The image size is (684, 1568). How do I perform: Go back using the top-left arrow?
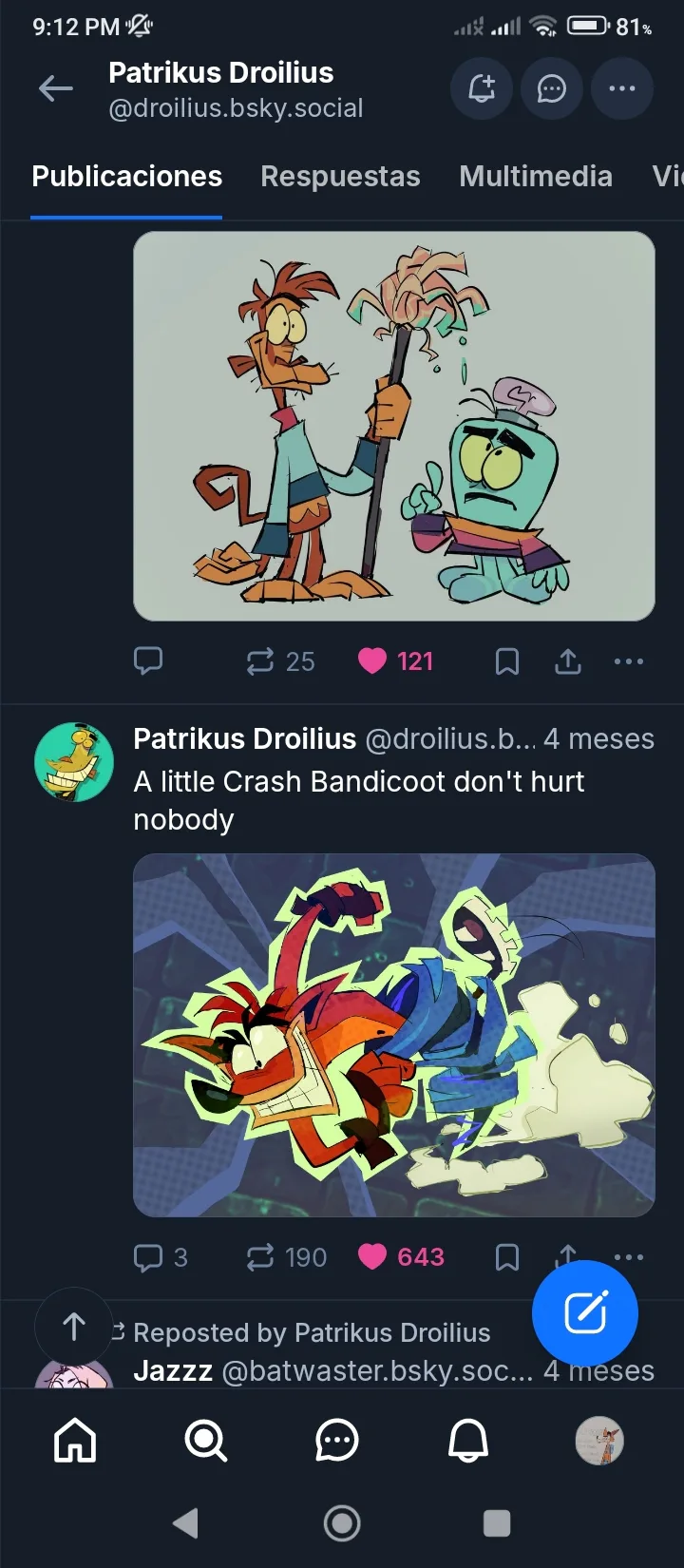[x=56, y=89]
